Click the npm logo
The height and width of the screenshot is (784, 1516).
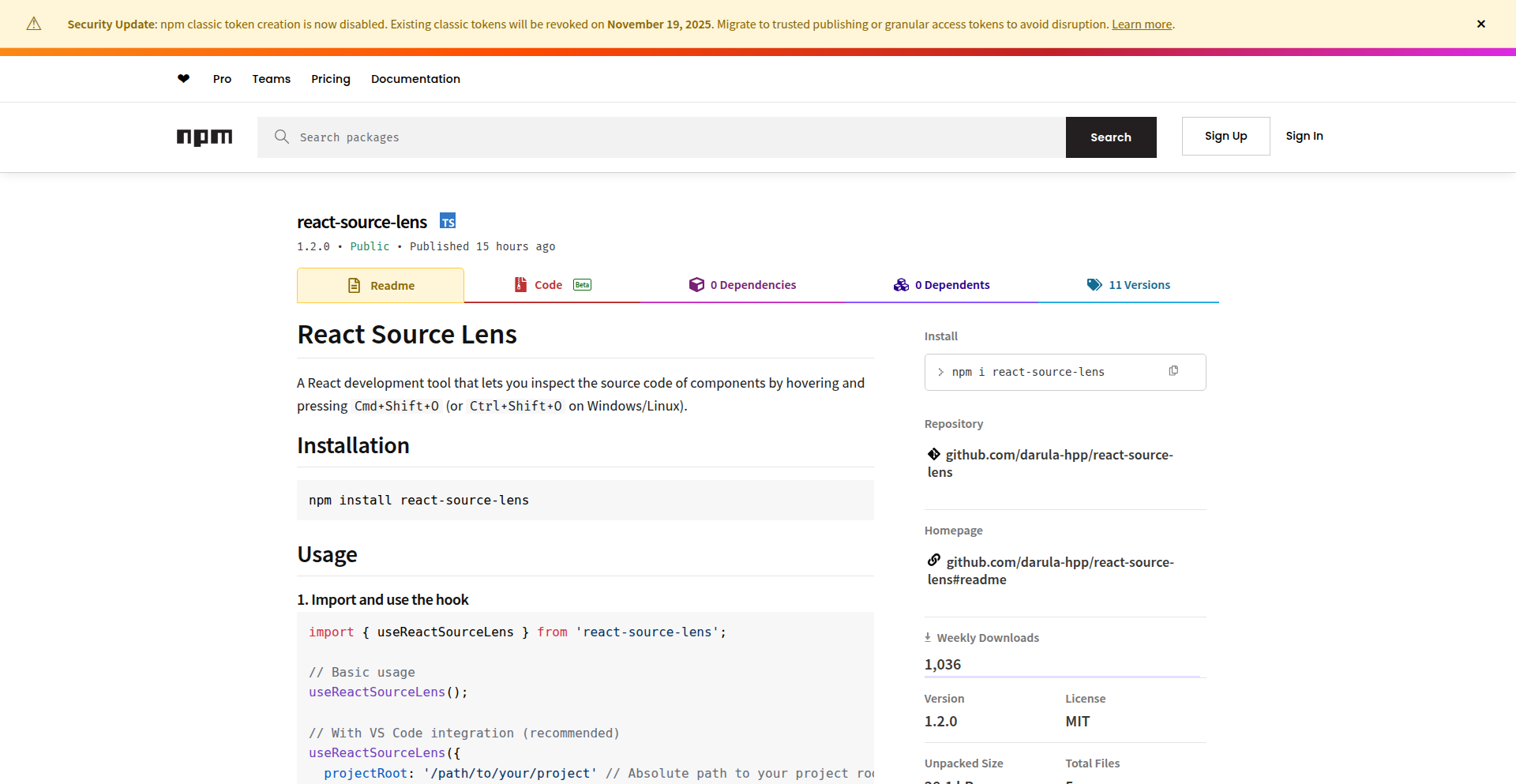(x=205, y=137)
